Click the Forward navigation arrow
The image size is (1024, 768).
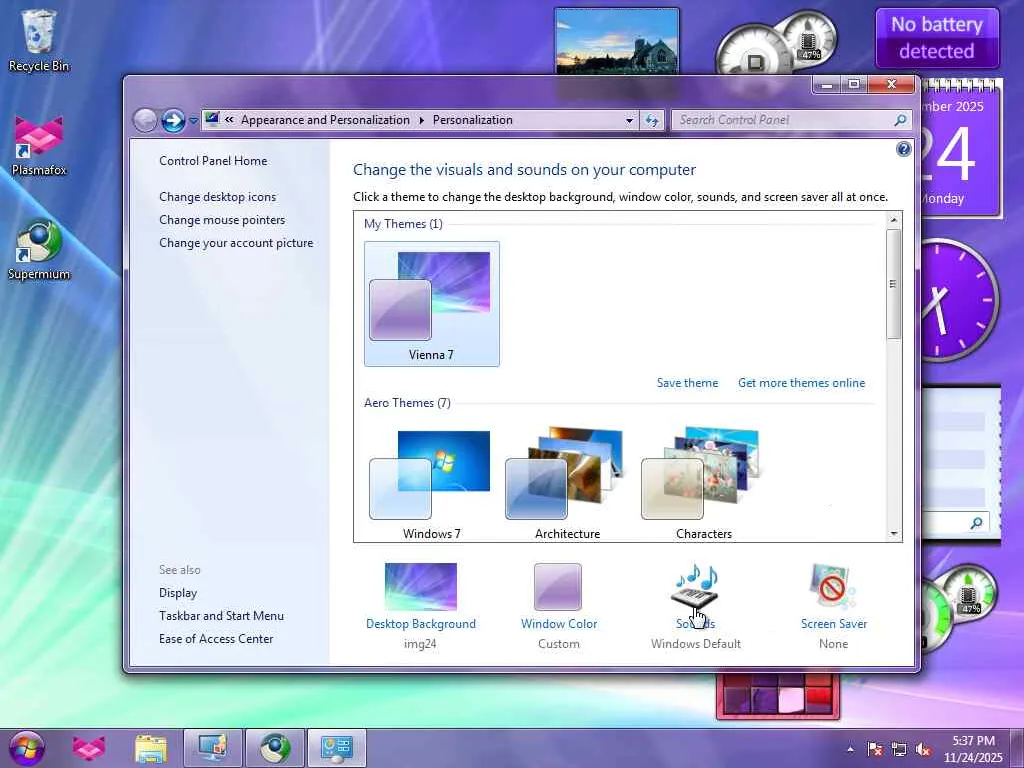(173, 120)
